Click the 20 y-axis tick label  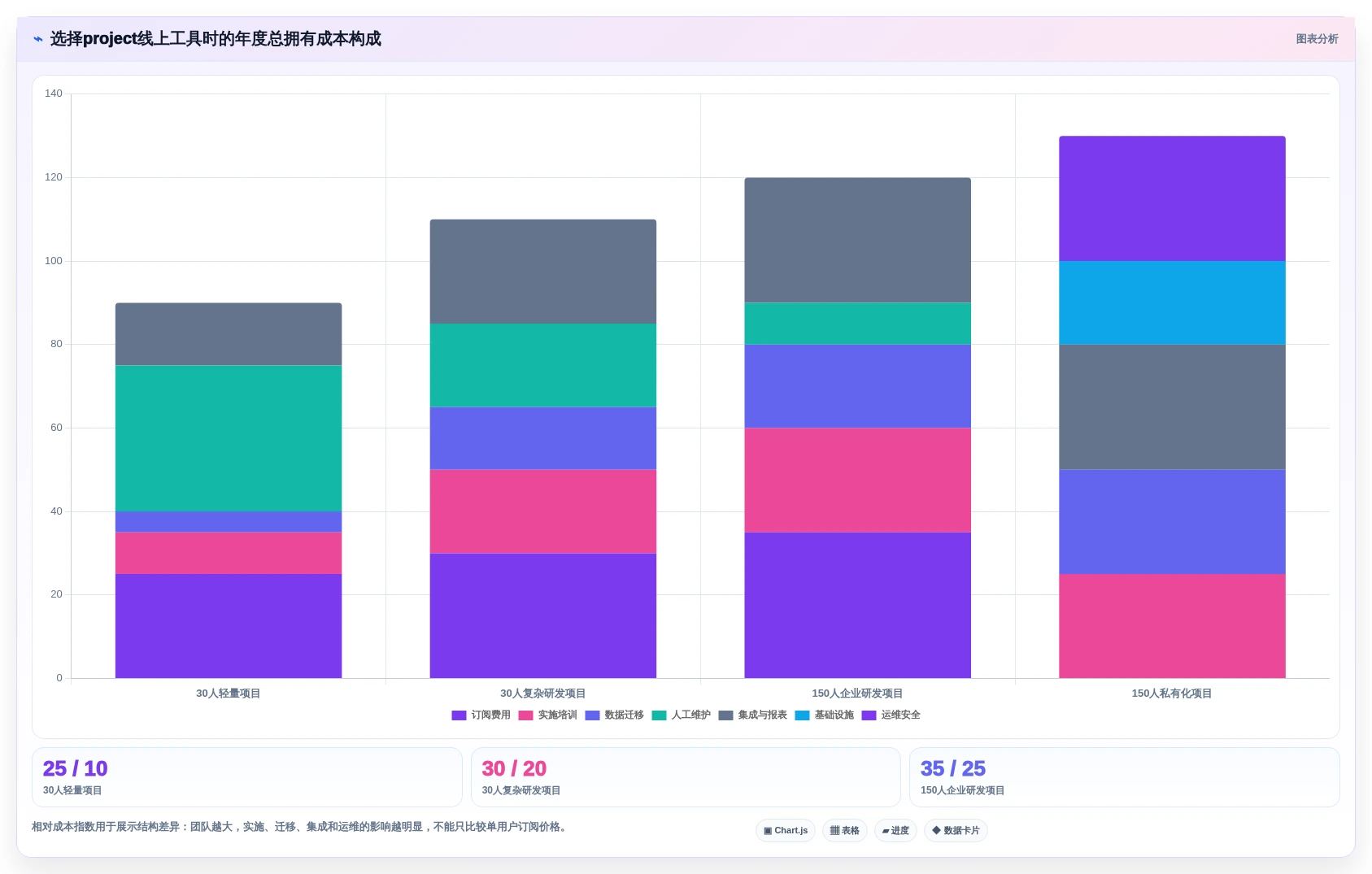point(56,594)
